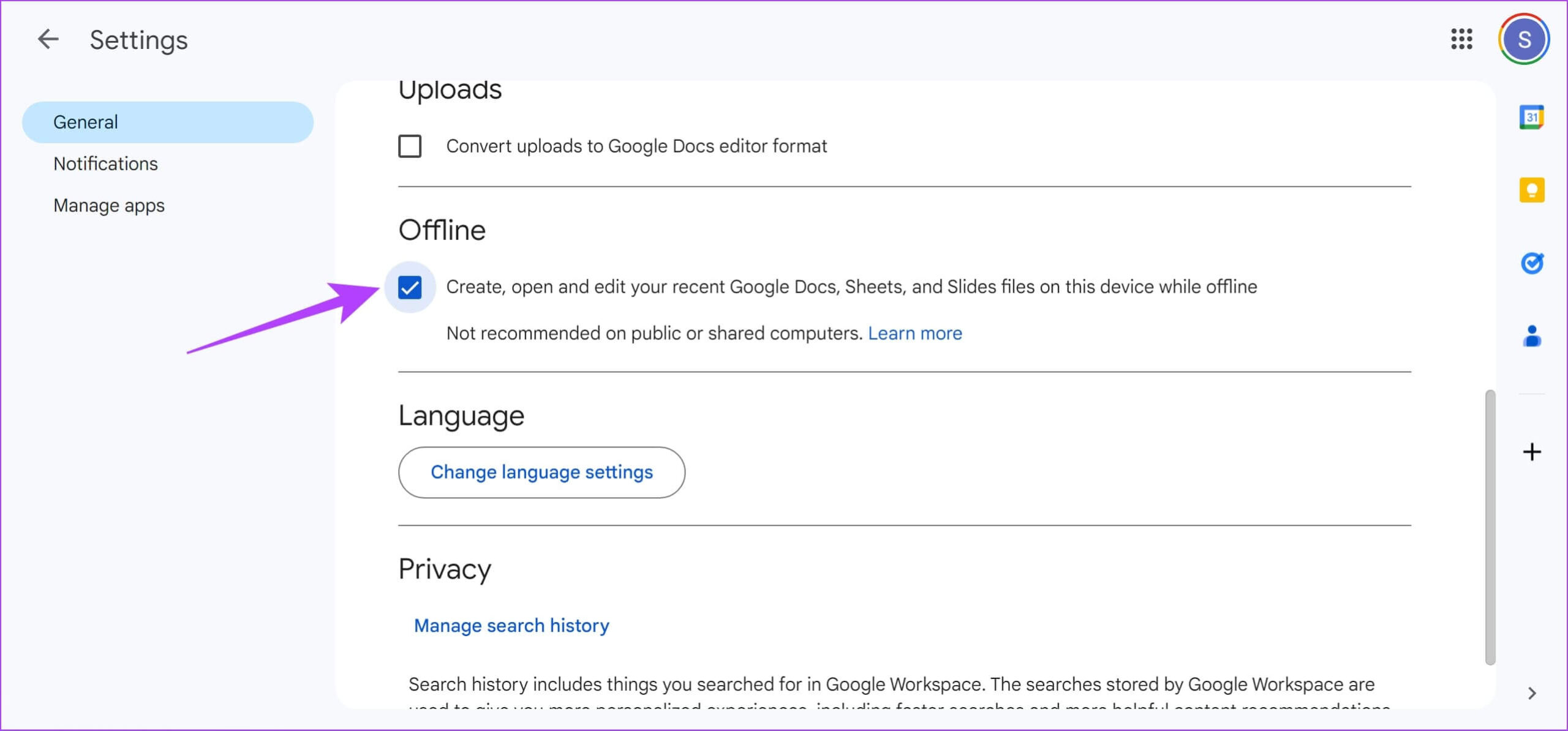This screenshot has width=1568, height=731.
Task: Click 'Convert uploads to Google Docs editor format' label
Action: [x=636, y=146]
